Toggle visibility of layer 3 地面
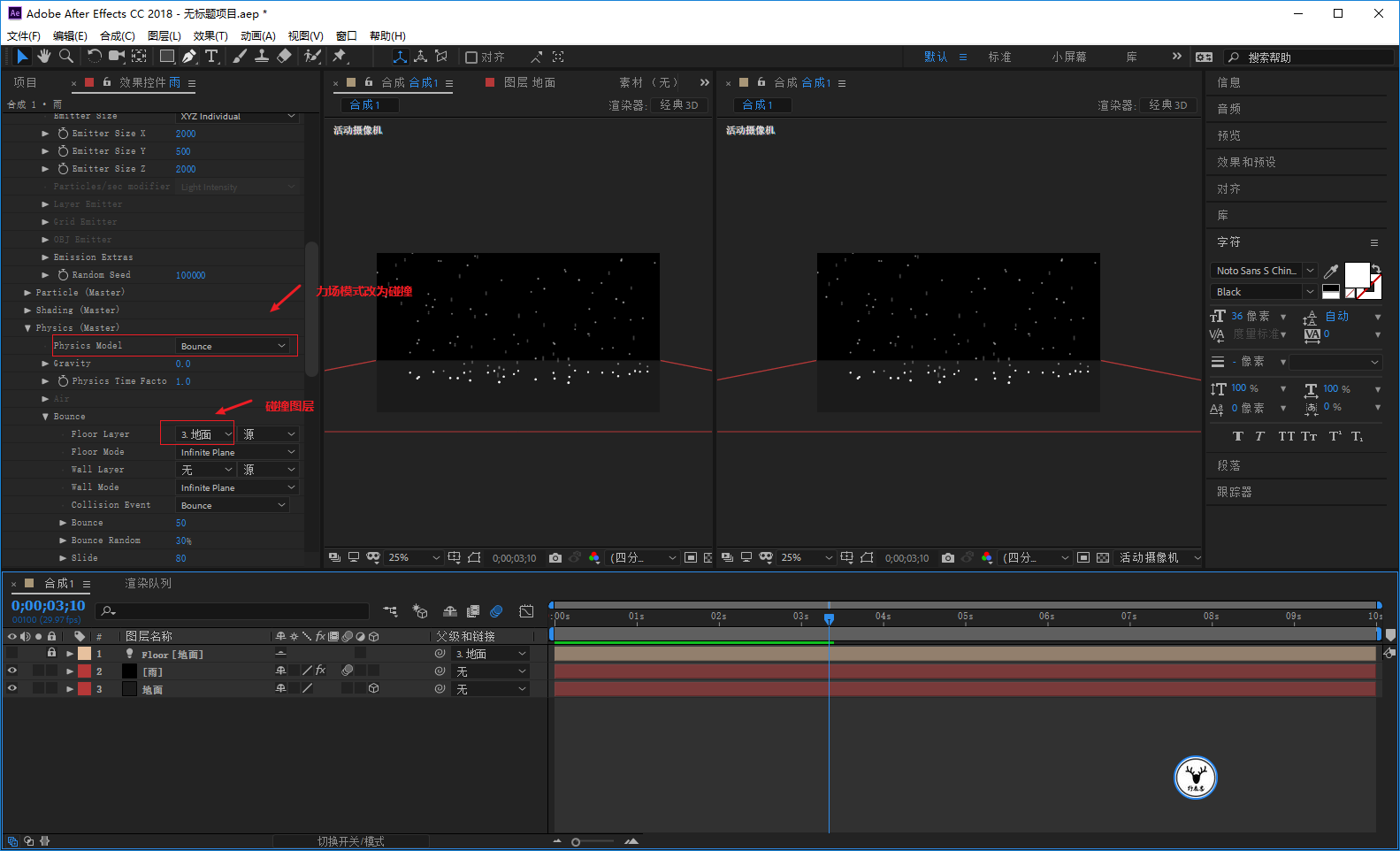This screenshot has height=851, width=1400. pos(12,689)
